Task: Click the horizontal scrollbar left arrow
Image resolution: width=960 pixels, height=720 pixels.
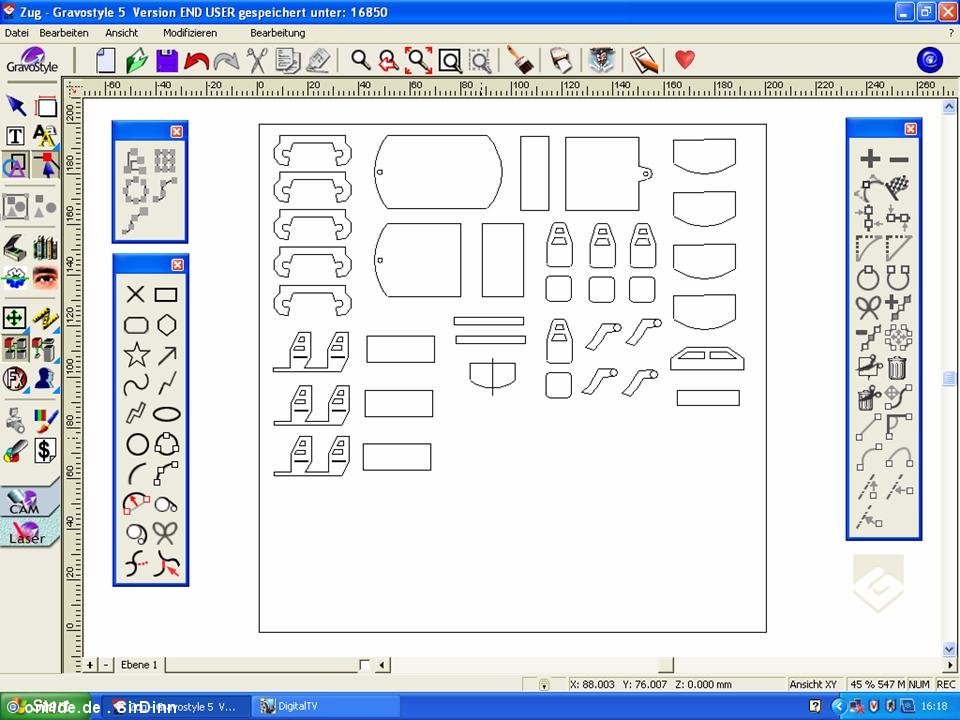Action: tap(382, 665)
